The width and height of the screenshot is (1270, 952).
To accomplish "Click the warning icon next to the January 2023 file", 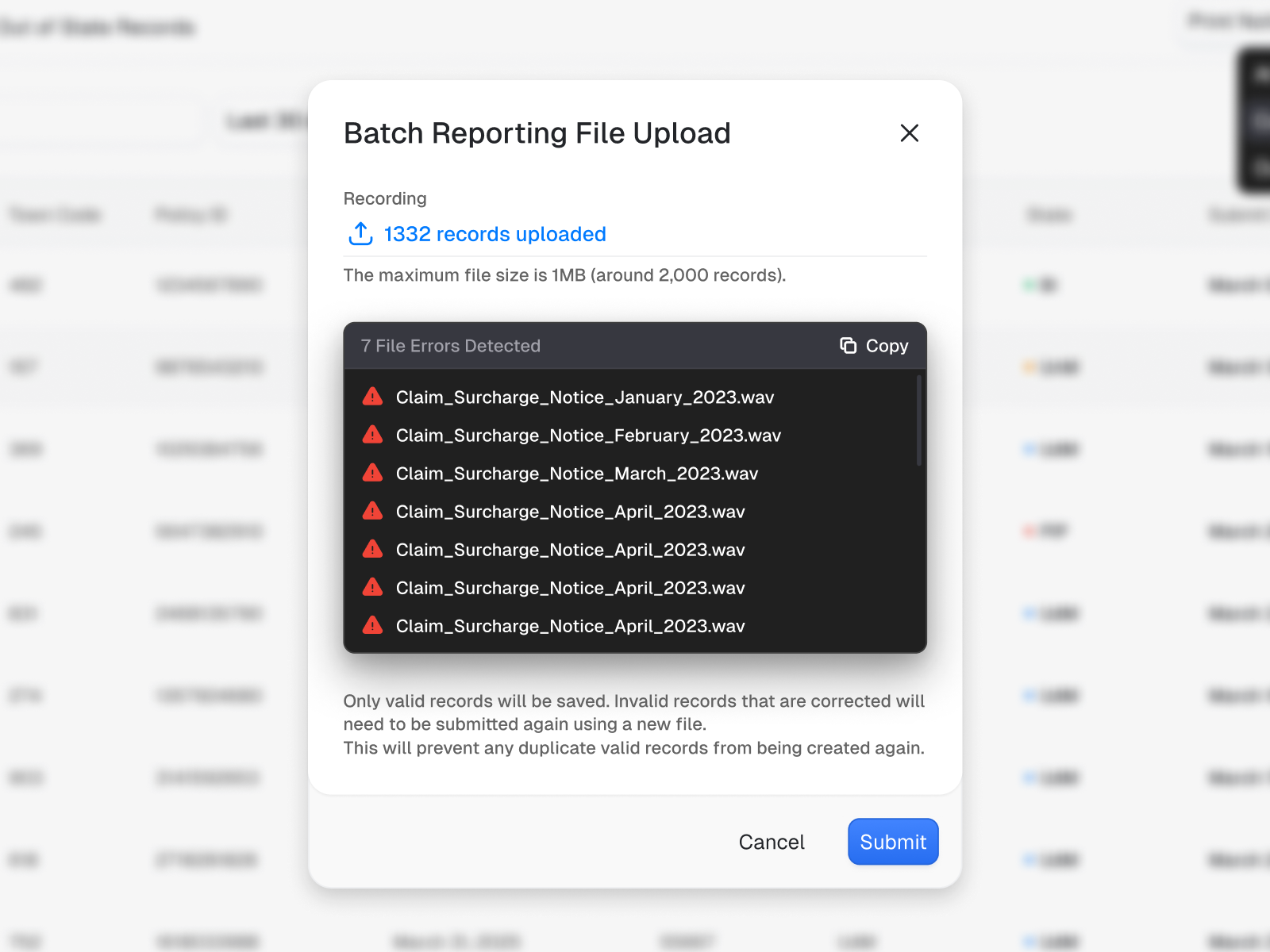I will coord(371,396).
